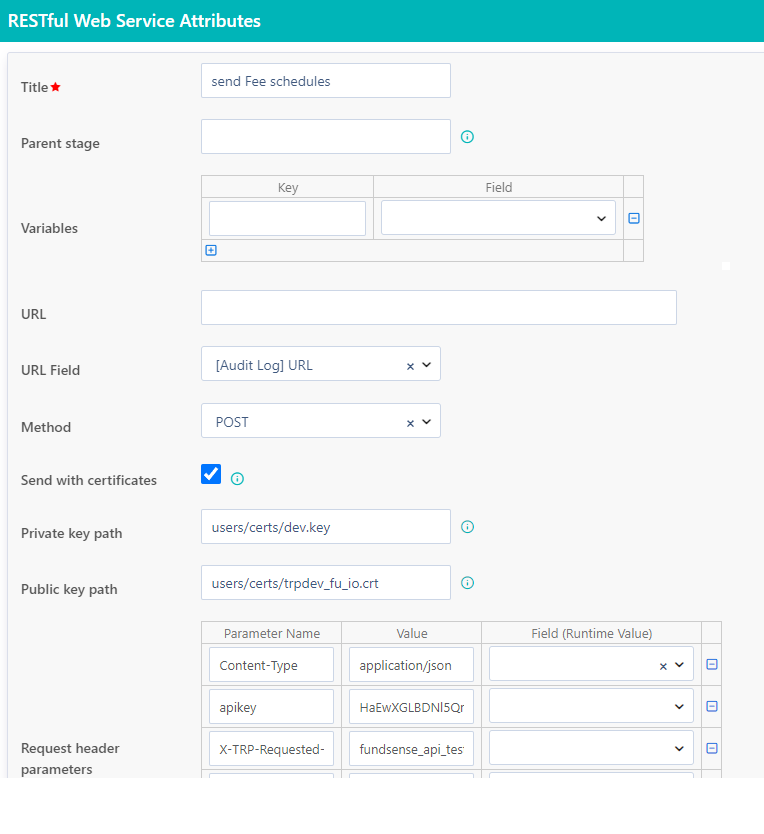Click the apikey Value field
Screen dimensions: 764x834
point(411,706)
